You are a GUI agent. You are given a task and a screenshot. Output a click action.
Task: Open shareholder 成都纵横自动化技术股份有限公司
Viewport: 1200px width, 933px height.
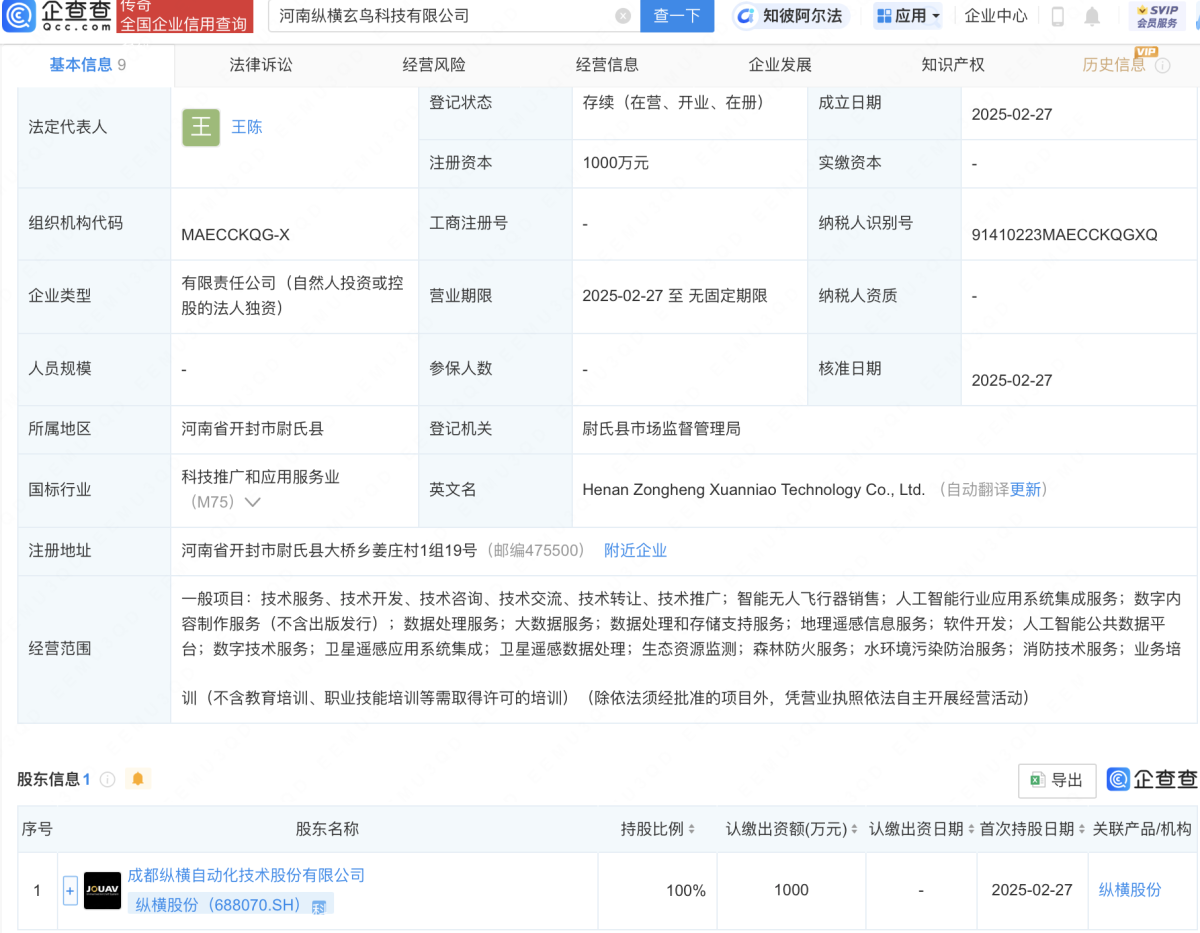pyautogui.click(x=246, y=875)
